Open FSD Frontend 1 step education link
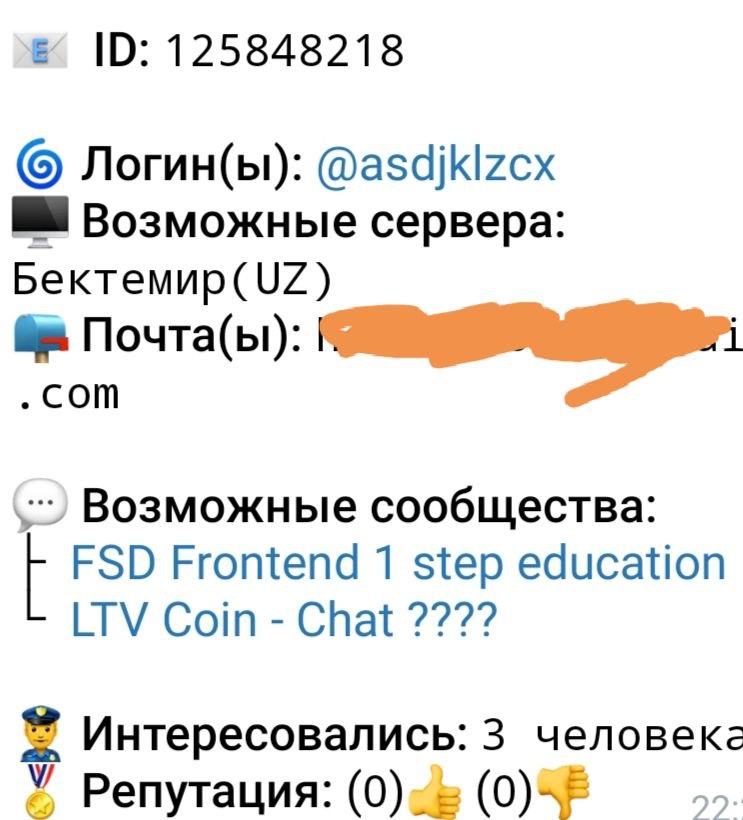Image resolution: width=743 pixels, height=820 pixels. point(398,563)
